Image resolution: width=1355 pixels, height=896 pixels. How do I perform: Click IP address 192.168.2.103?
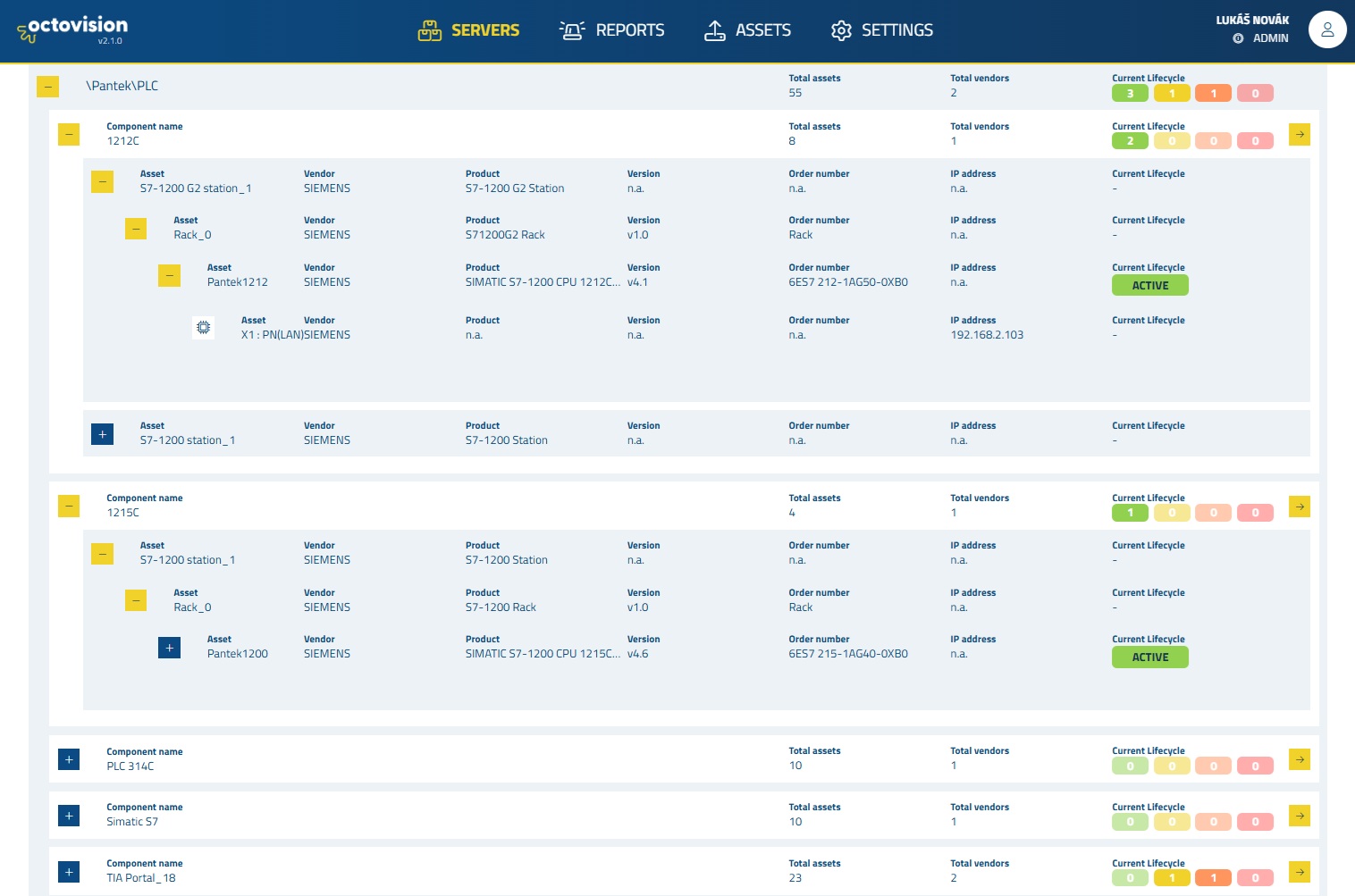[987, 335]
